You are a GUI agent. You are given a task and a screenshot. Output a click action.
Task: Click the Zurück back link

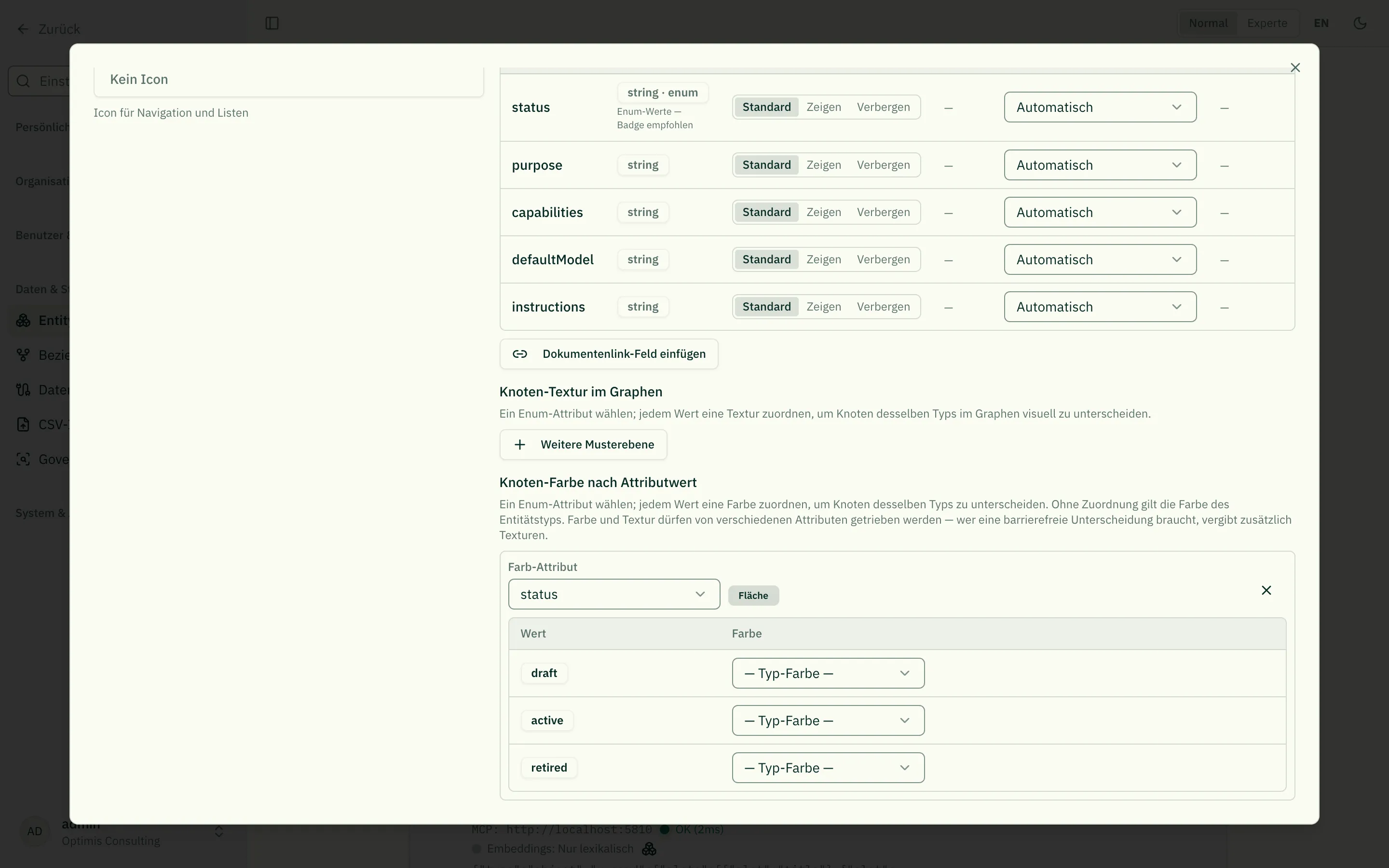coord(49,29)
